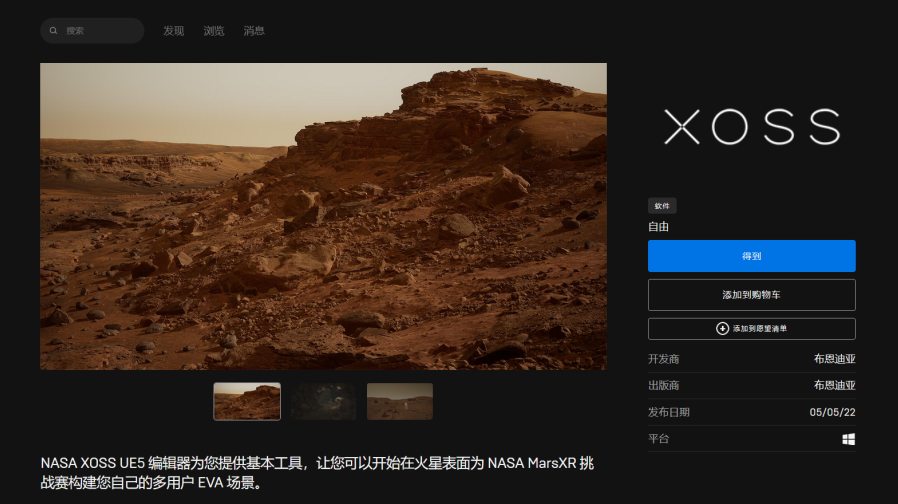Go to the 消息 tab
Image resolution: width=898 pixels, height=504 pixels.
tap(254, 31)
